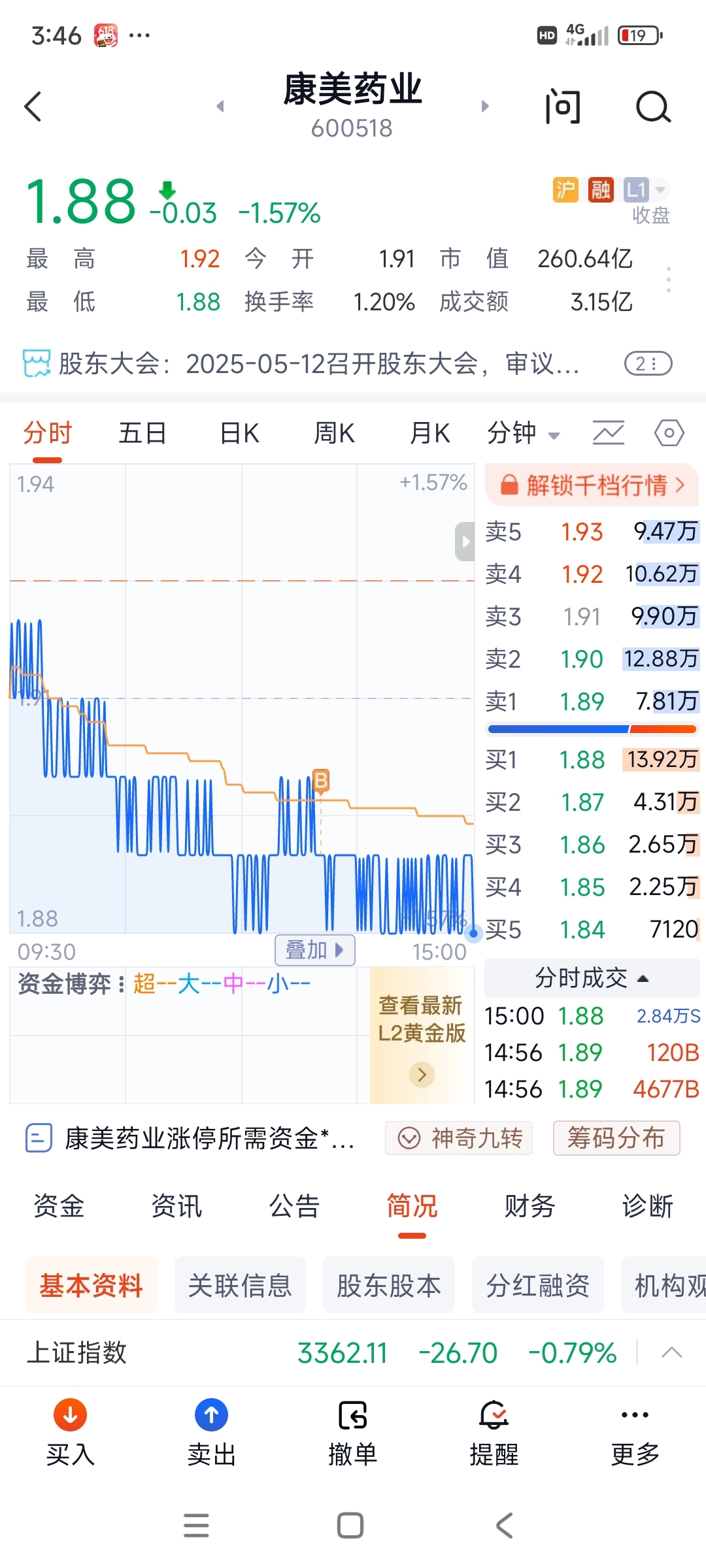706x1568 pixels.
Task: Select the 分红融资 chip
Action: click(538, 1285)
